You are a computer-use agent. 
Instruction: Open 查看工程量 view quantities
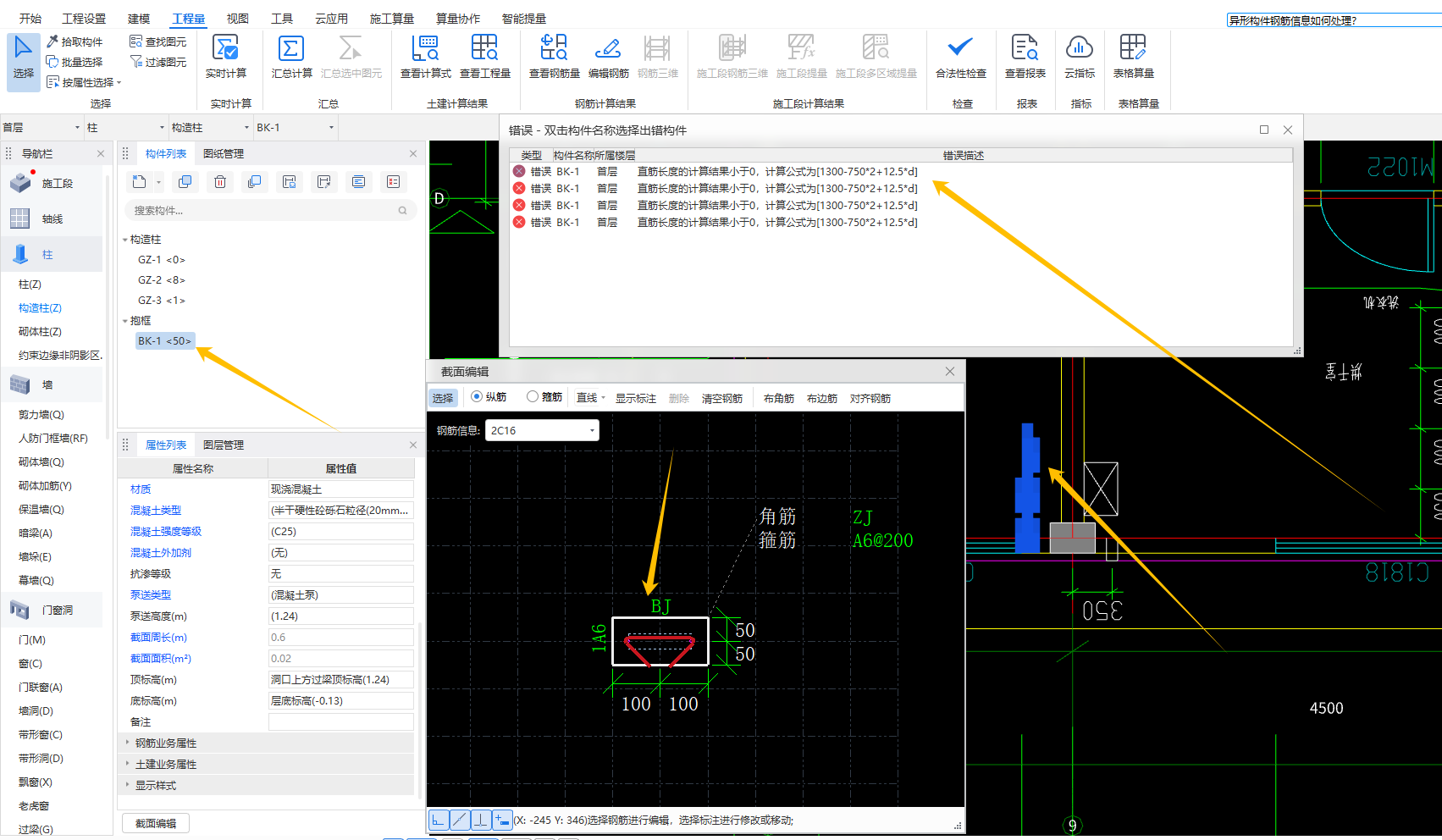pos(485,57)
